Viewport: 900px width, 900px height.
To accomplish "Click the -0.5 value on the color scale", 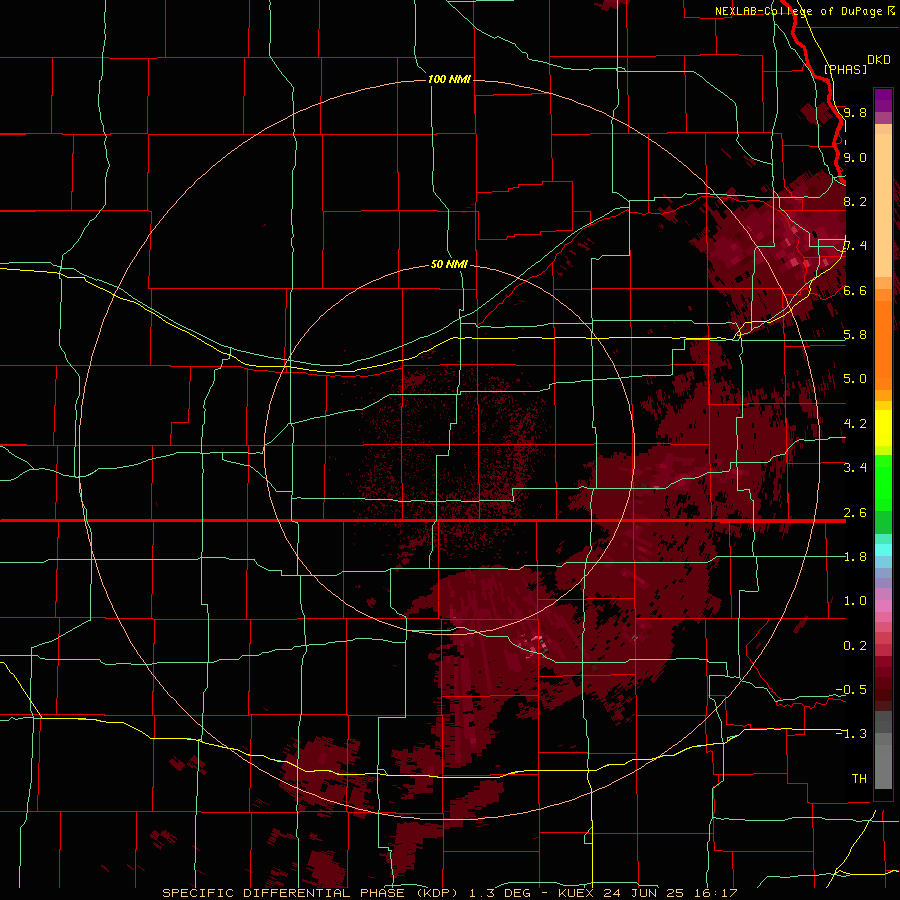I will click(x=851, y=690).
